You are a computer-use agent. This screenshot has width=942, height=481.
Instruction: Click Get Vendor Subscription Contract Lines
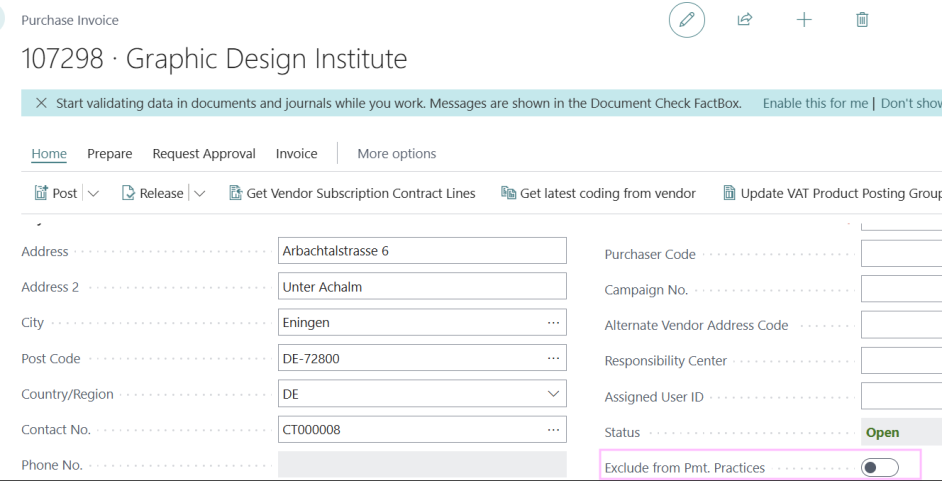pyautogui.click(x=353, y=193)
